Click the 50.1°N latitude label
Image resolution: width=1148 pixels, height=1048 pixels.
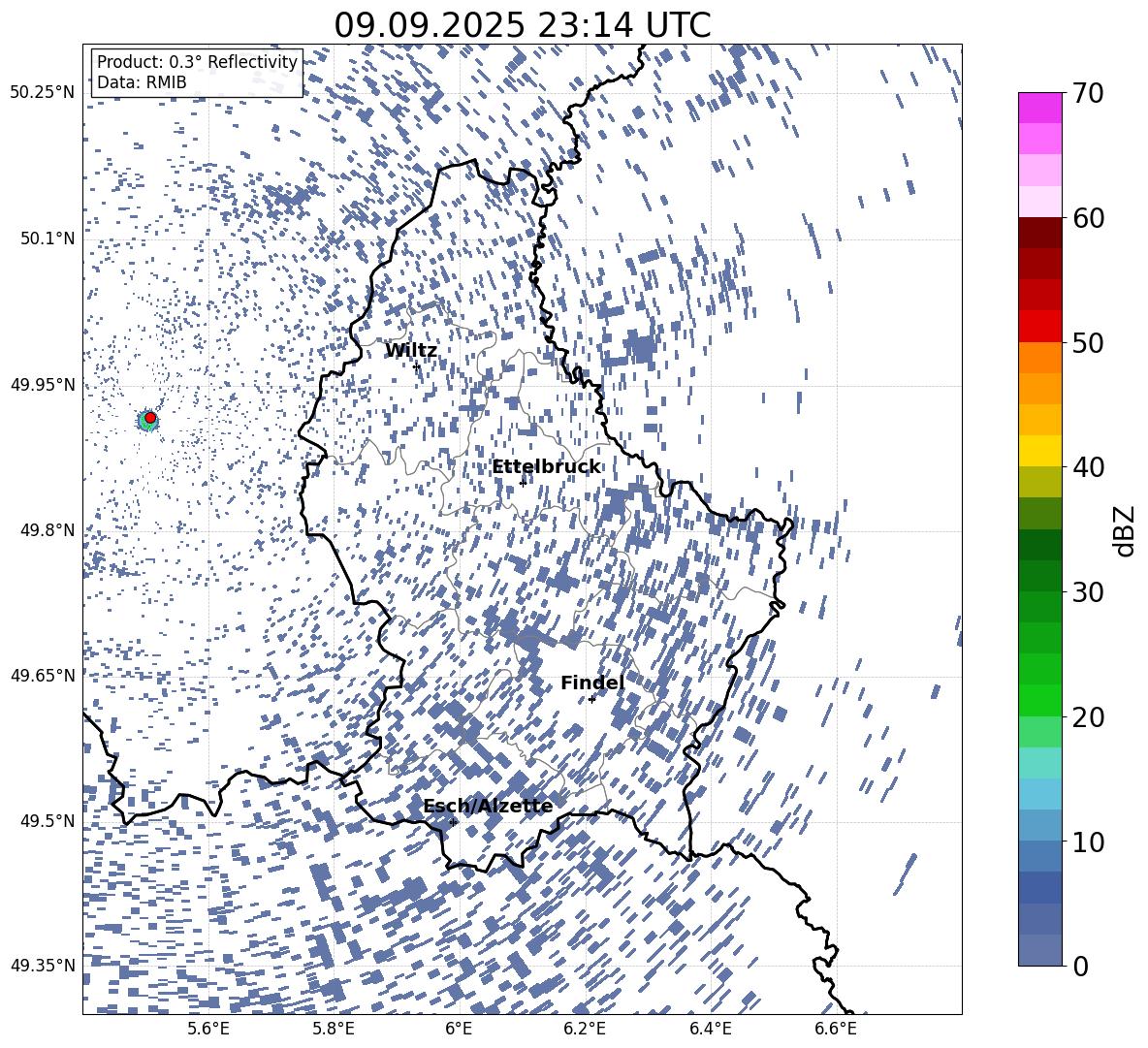click(x=48, y=238)
